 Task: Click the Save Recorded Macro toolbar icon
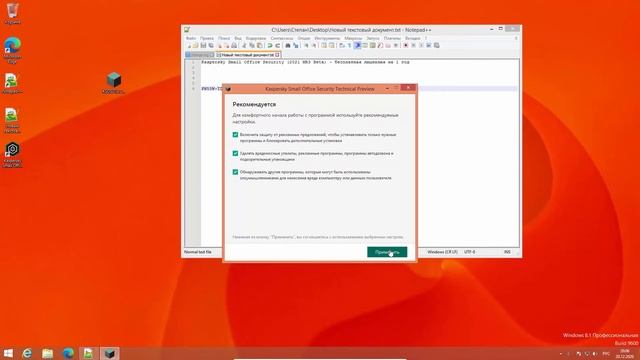[437, 45]
